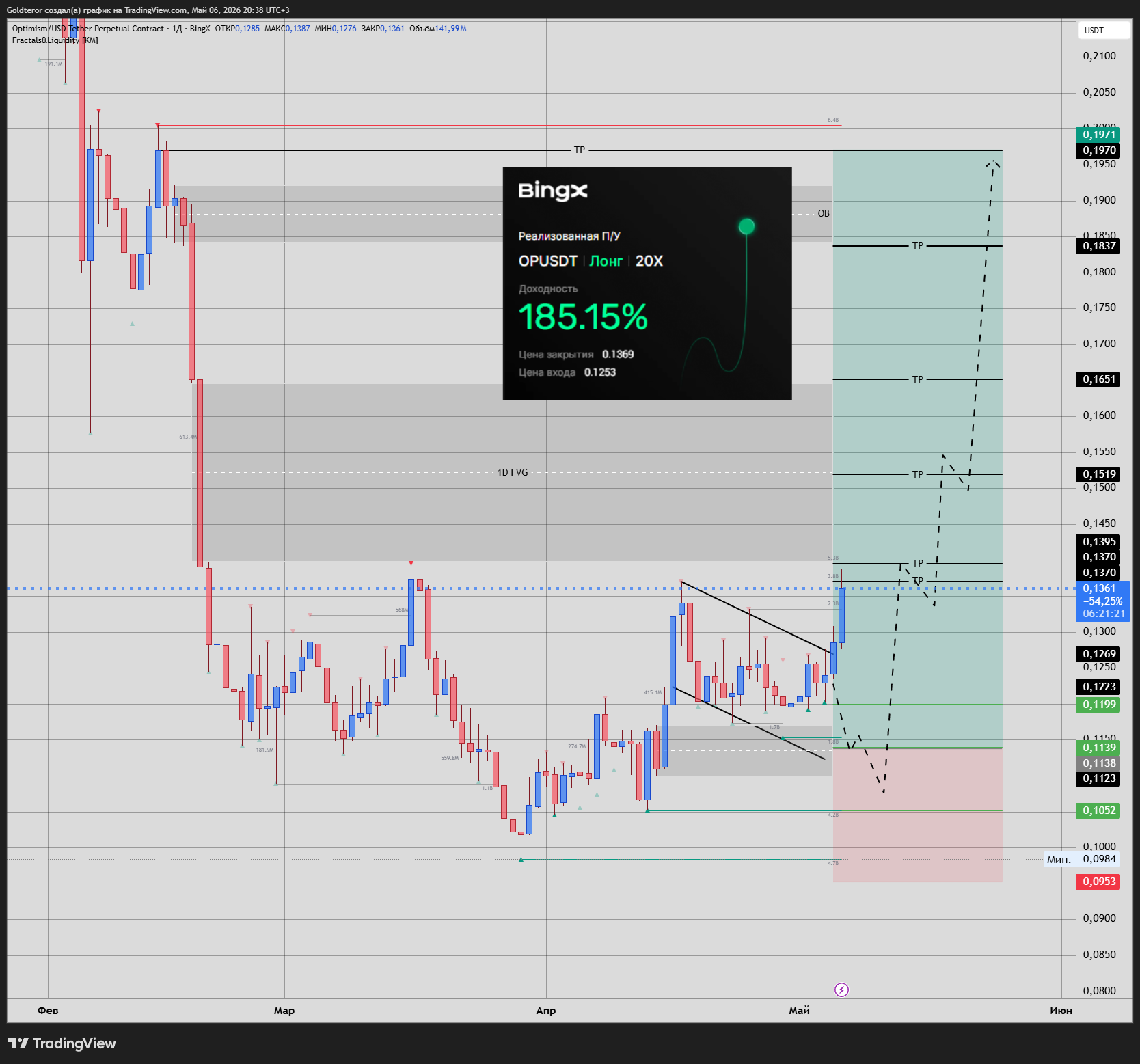Click the Цена закрытия 0.1369 value

[x=618, y=354]
